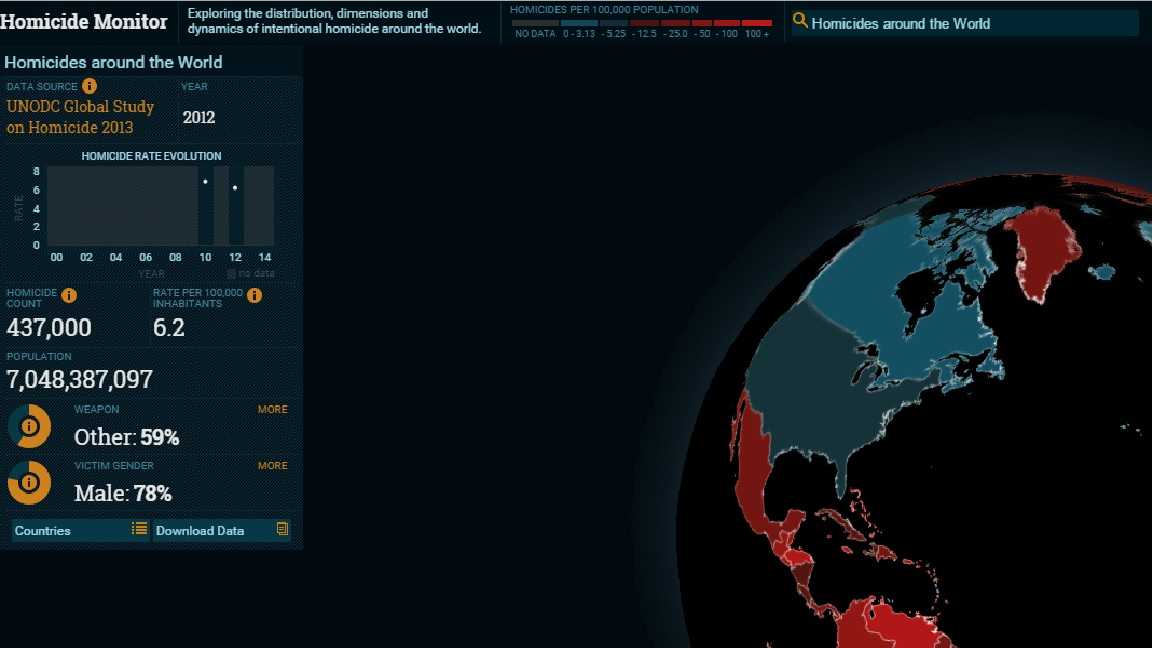This screenshot has height=648, width=1152.
Task: Click the Homicide Monitor title
Action: coord(84,21)
